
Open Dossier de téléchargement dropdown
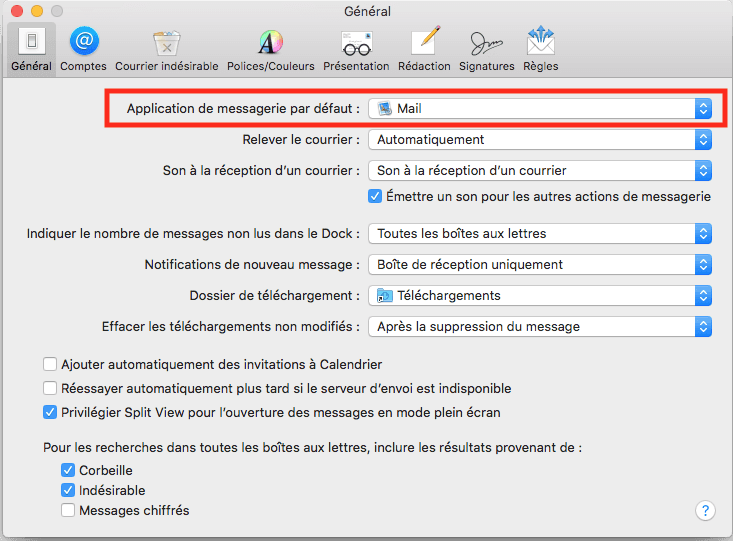(540, 296)
